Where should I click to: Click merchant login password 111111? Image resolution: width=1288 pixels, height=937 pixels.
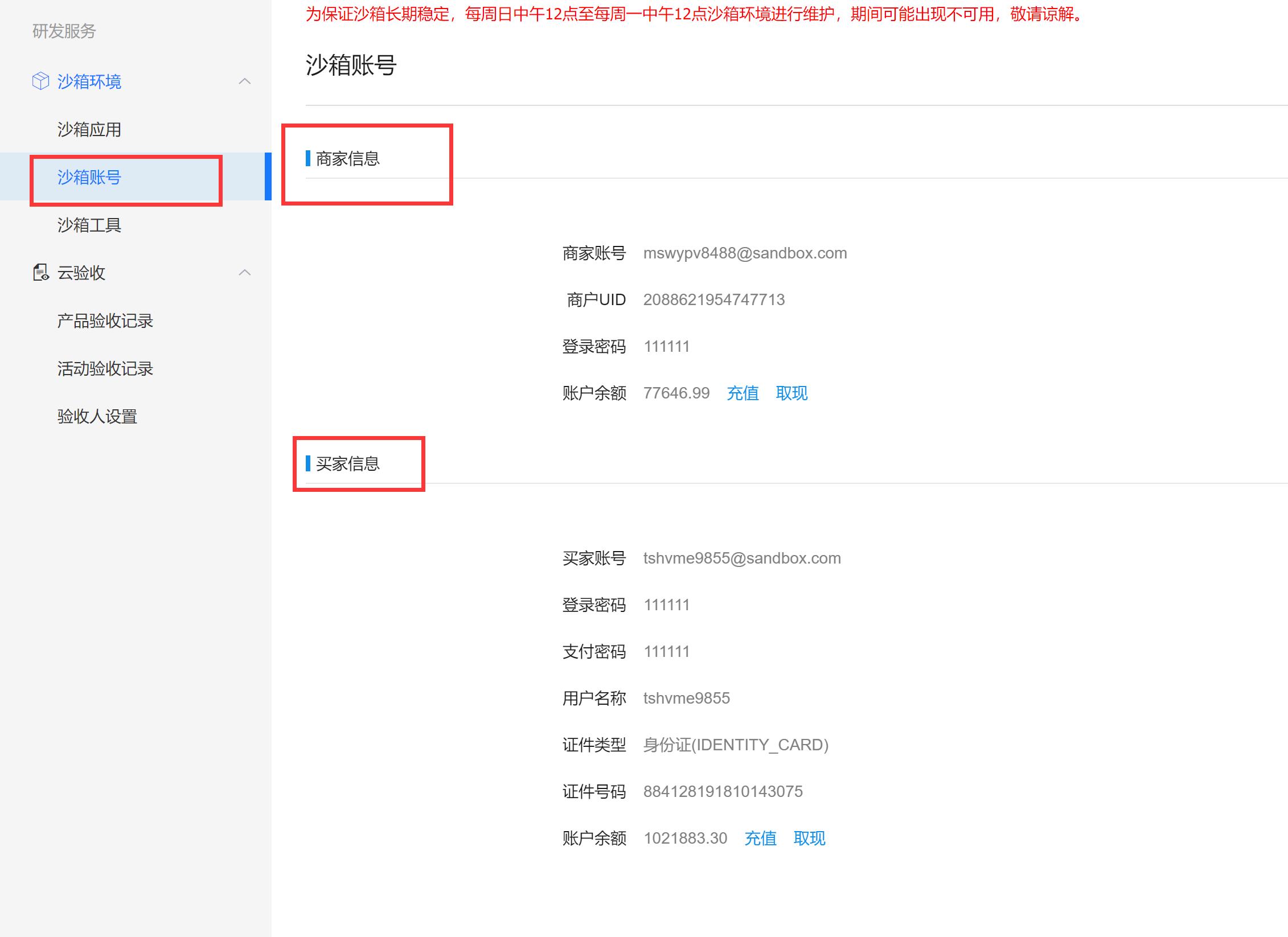click(x=667, y=347)
